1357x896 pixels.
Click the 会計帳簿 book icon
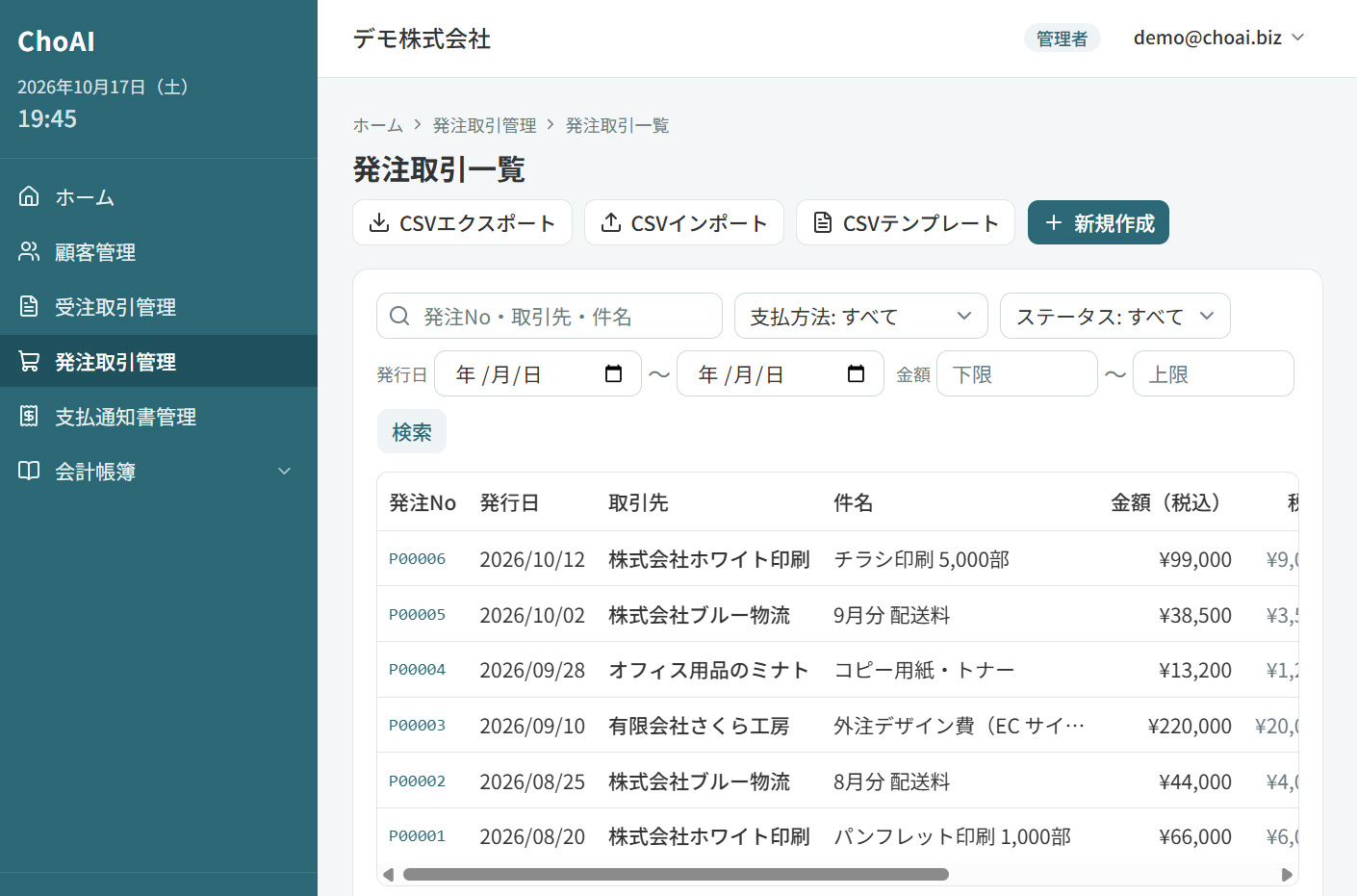(x=29, y=471)
